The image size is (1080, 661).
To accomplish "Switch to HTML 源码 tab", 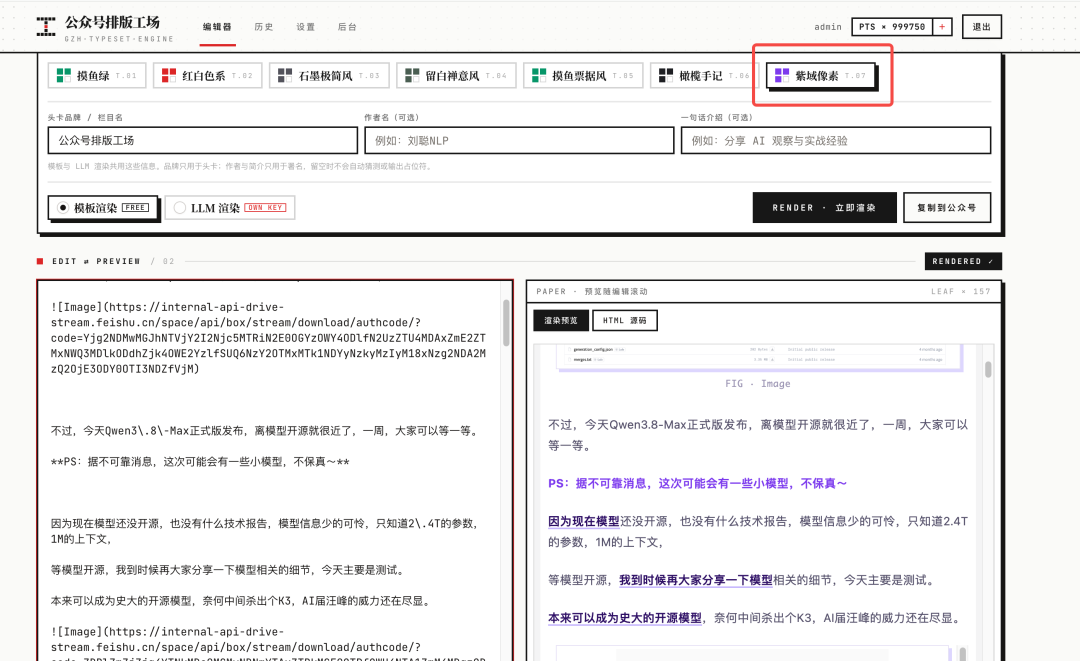I will coord(625,320).
